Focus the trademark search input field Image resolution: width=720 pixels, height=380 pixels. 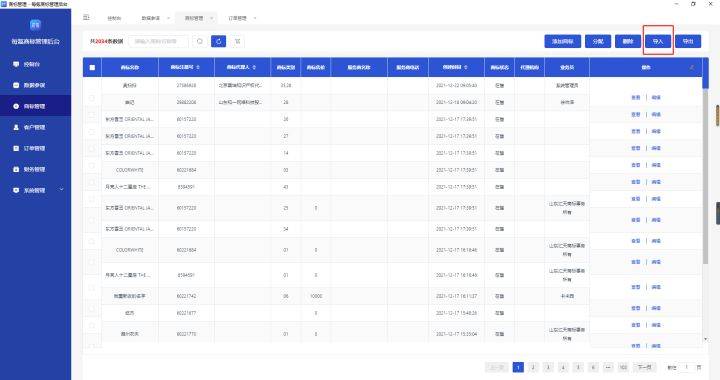[x=158, y=41]
